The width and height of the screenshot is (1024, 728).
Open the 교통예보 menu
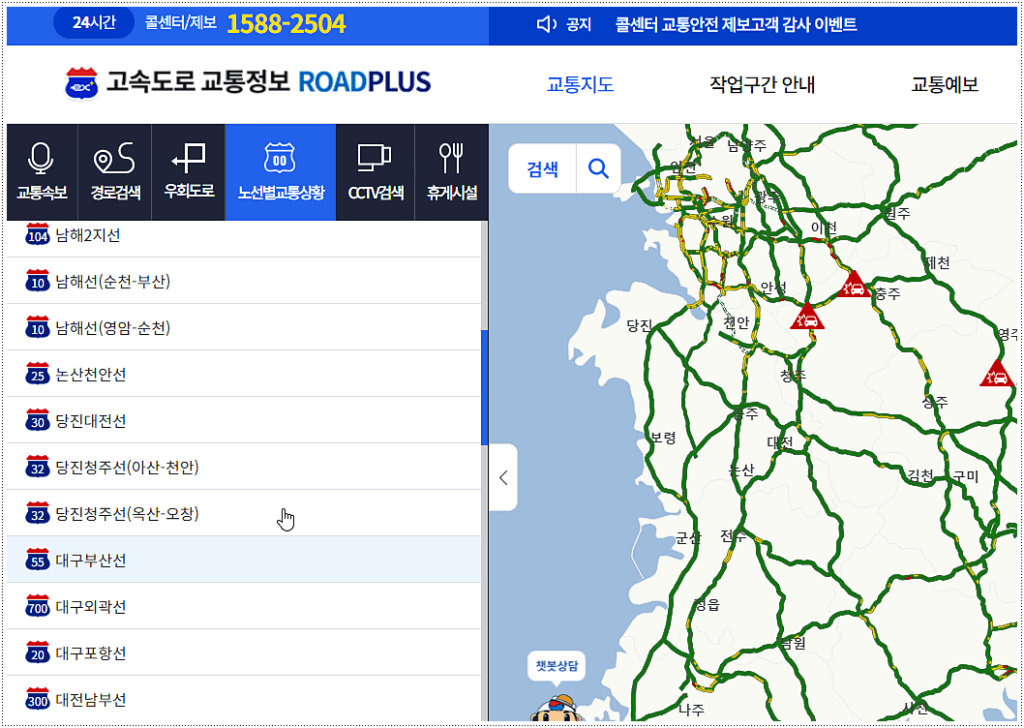pyautogui.click(x=944, y=85)
